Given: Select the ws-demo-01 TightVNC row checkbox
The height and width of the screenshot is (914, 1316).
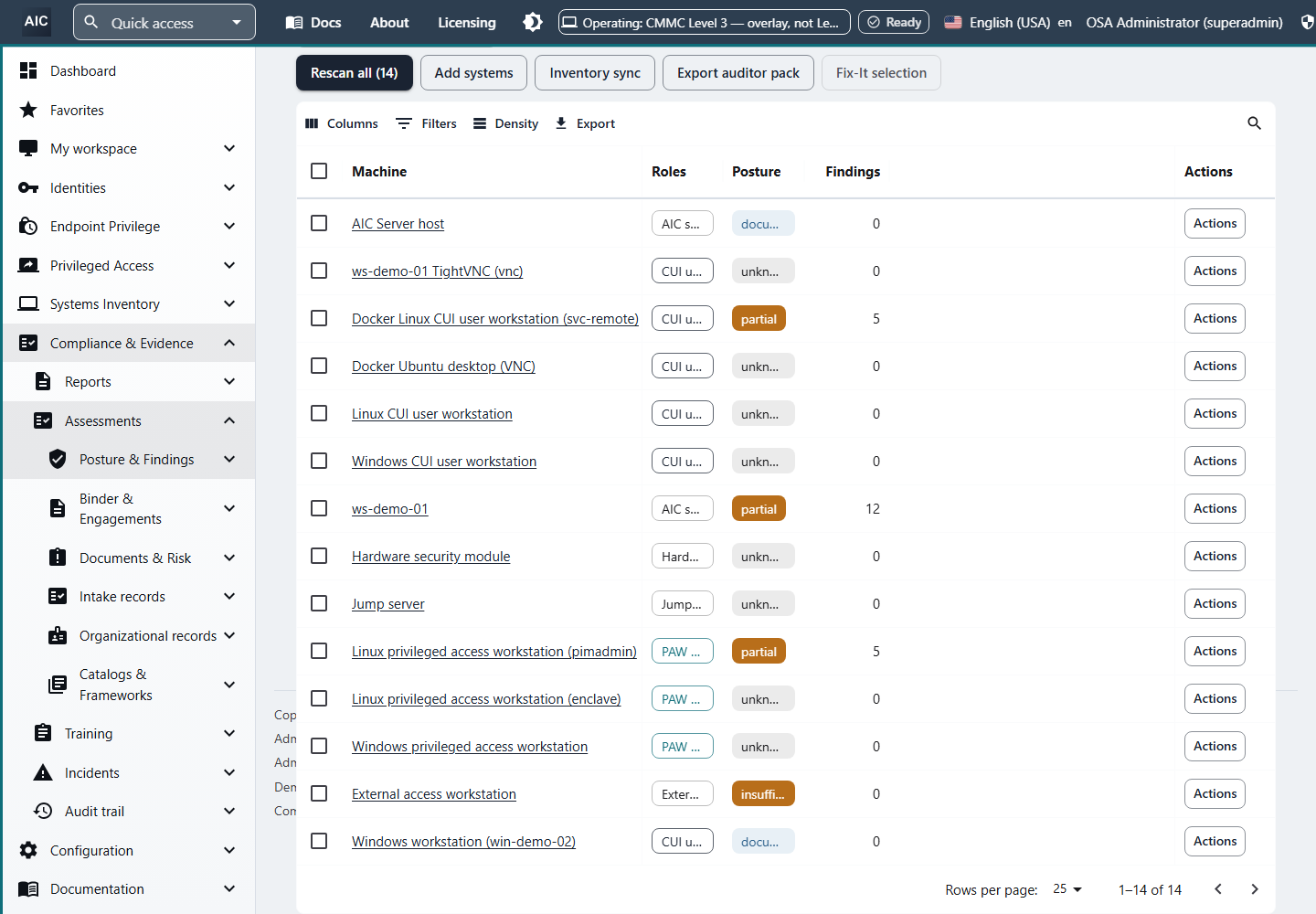Looking at the screenshot, I should [319, 271].
